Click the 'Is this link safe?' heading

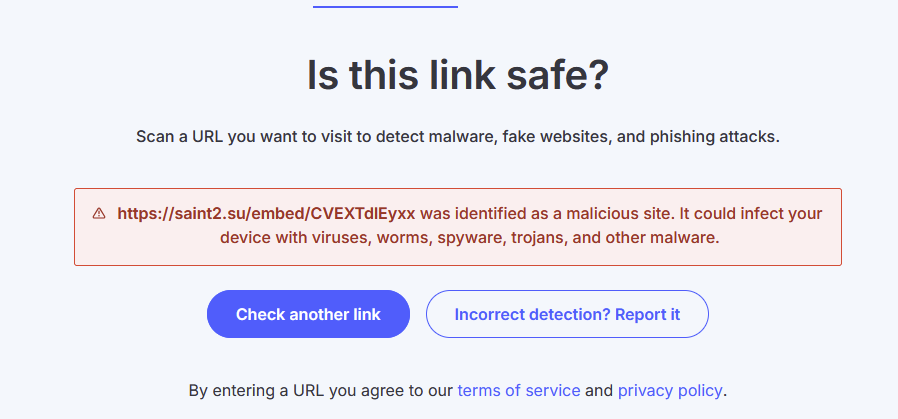(458, 76)
